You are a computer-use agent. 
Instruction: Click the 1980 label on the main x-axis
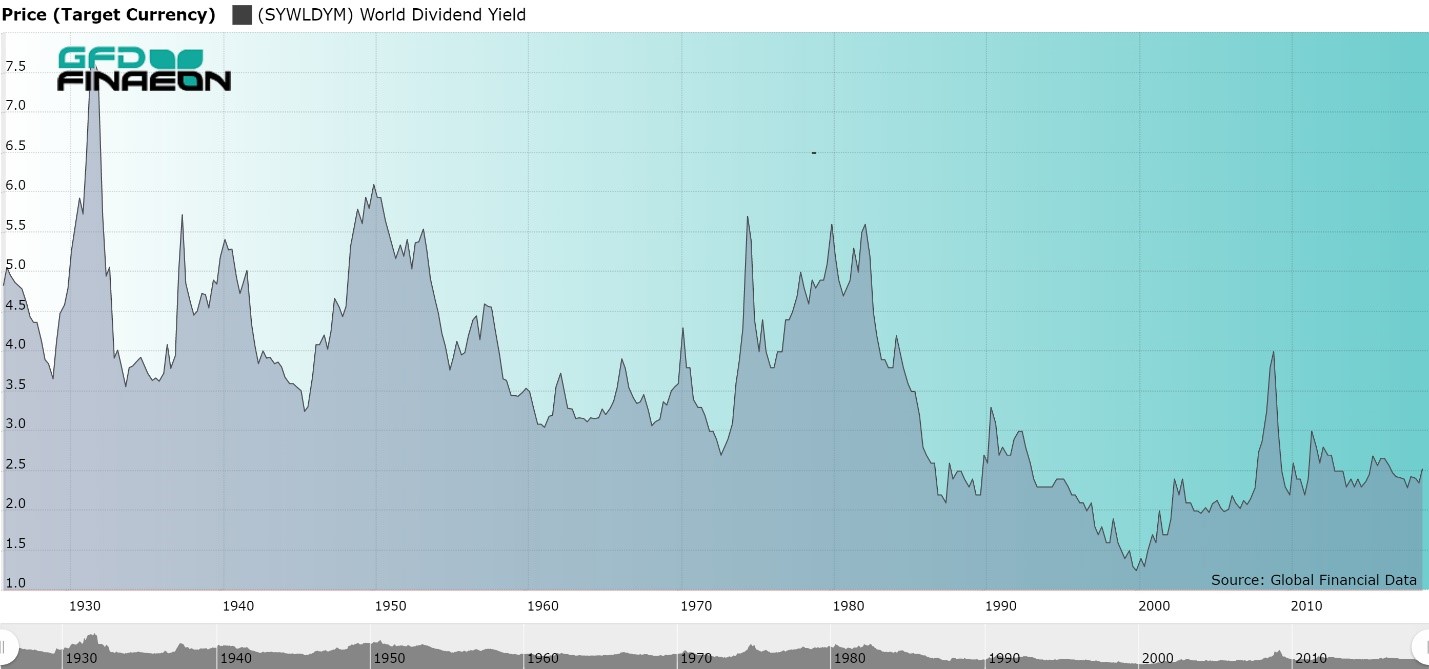click(x=848, y=606)
